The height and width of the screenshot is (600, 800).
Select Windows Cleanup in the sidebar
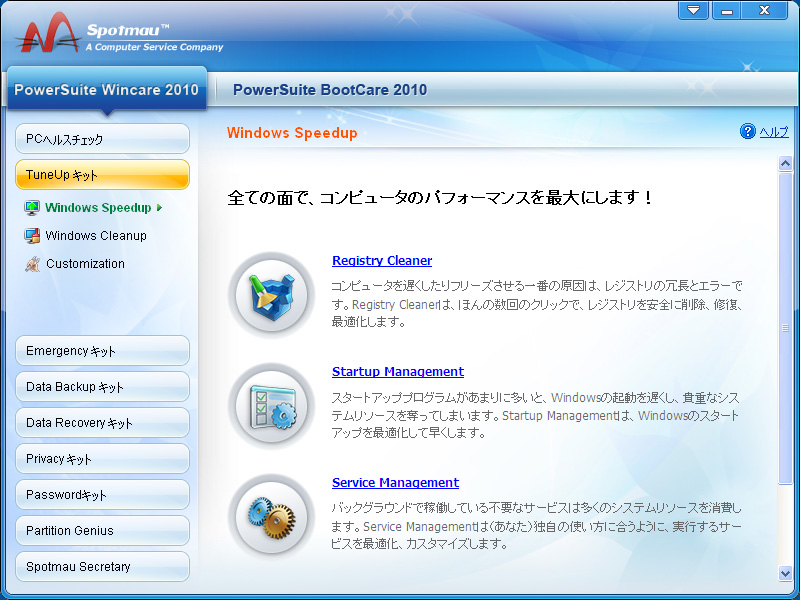coord(96,236)
